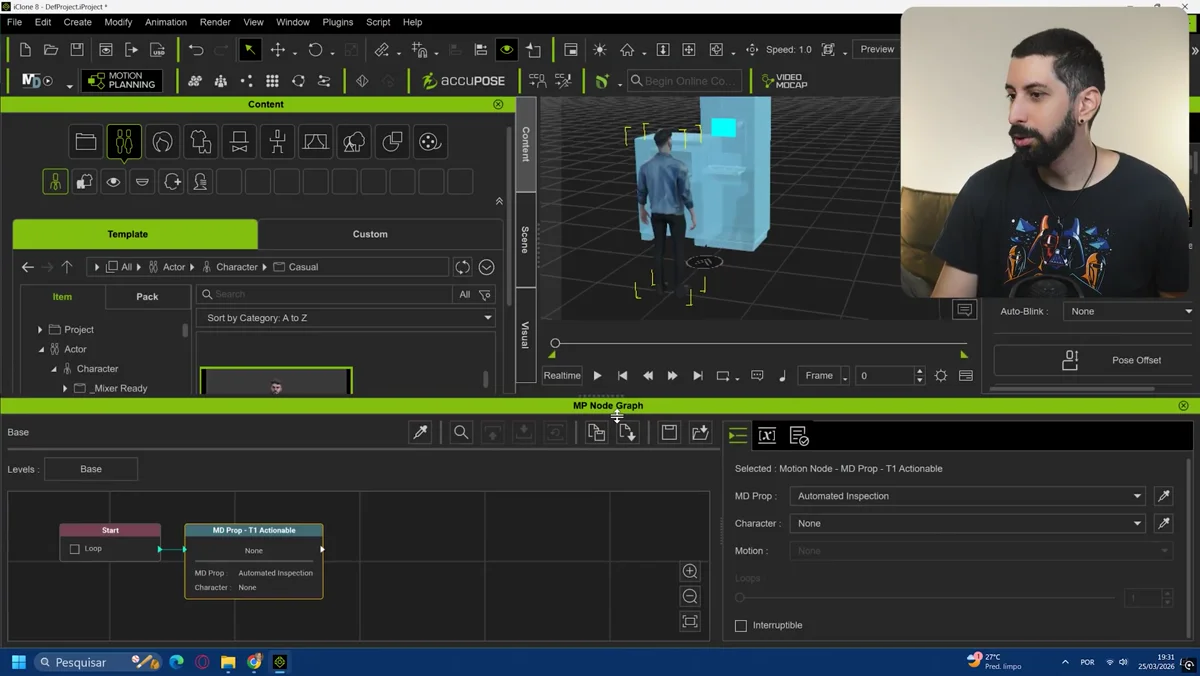Toggle the Realtime playback mode
Screen dimensions: 1200x676
[562, 376]
